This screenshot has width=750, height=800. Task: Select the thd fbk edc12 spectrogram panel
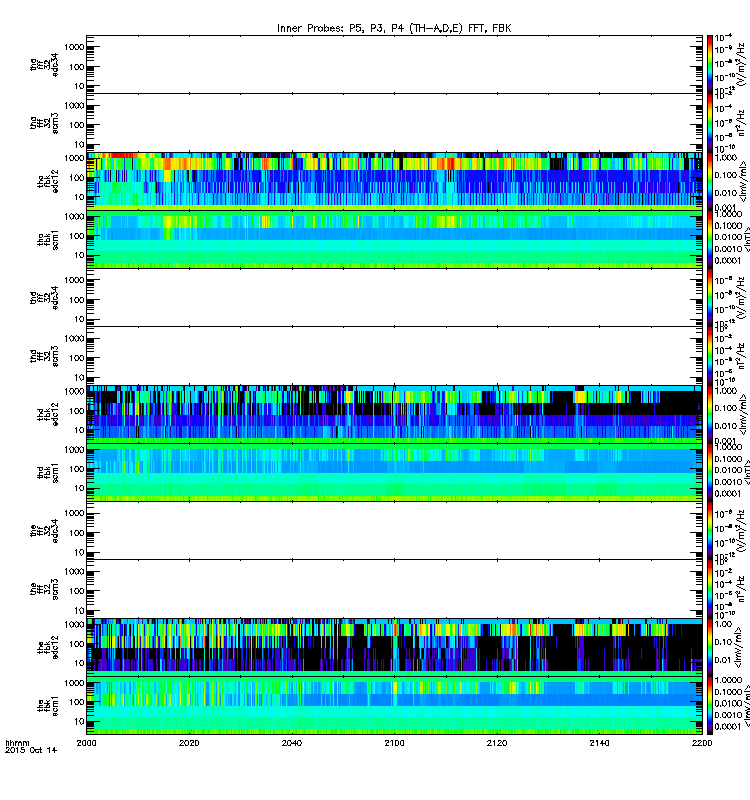coord(394,414)
